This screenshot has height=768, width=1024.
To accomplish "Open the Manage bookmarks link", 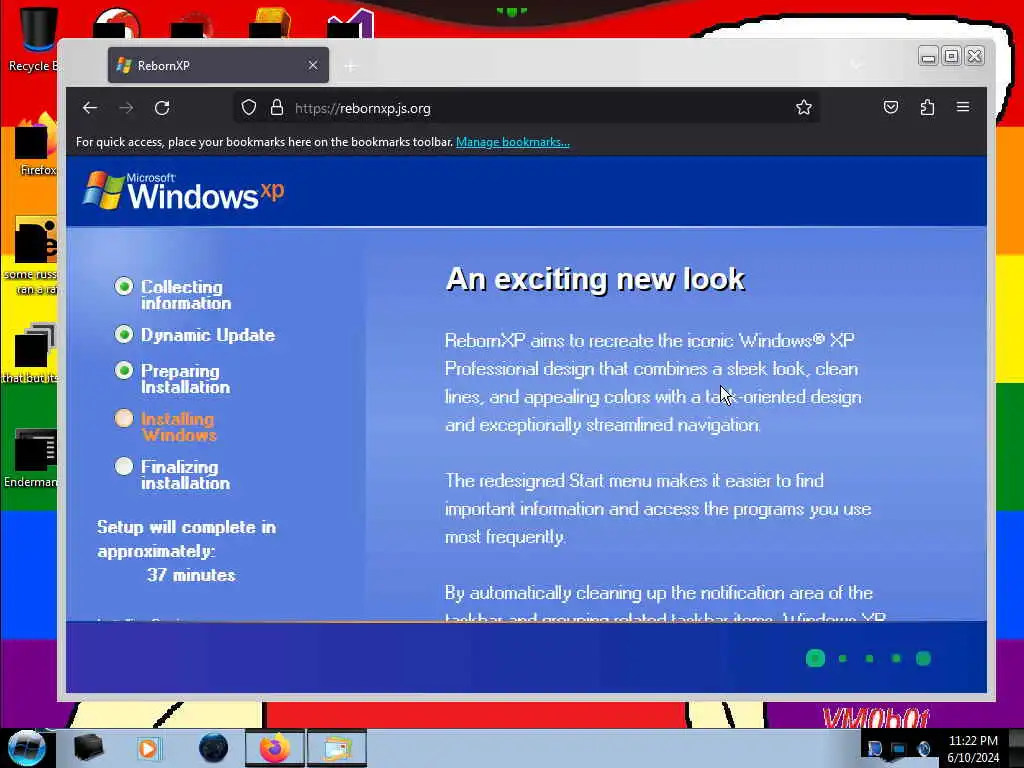I will point(513,142).
